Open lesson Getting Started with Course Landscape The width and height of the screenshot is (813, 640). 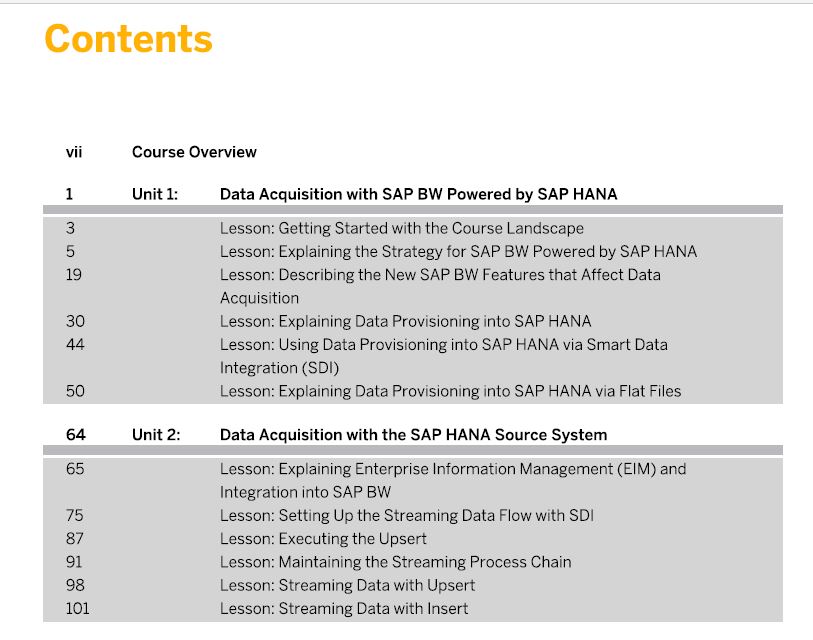[x=401, y=228]
